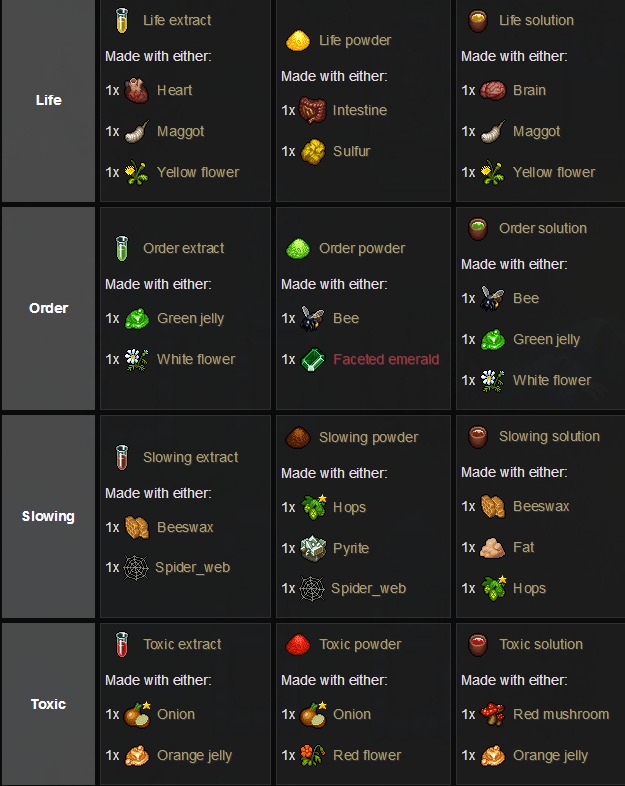The image size is (625, 786).
Task: Click the Beeswax icon in Slowing solution
Action: pyautogui.click(x=493, y=506)
